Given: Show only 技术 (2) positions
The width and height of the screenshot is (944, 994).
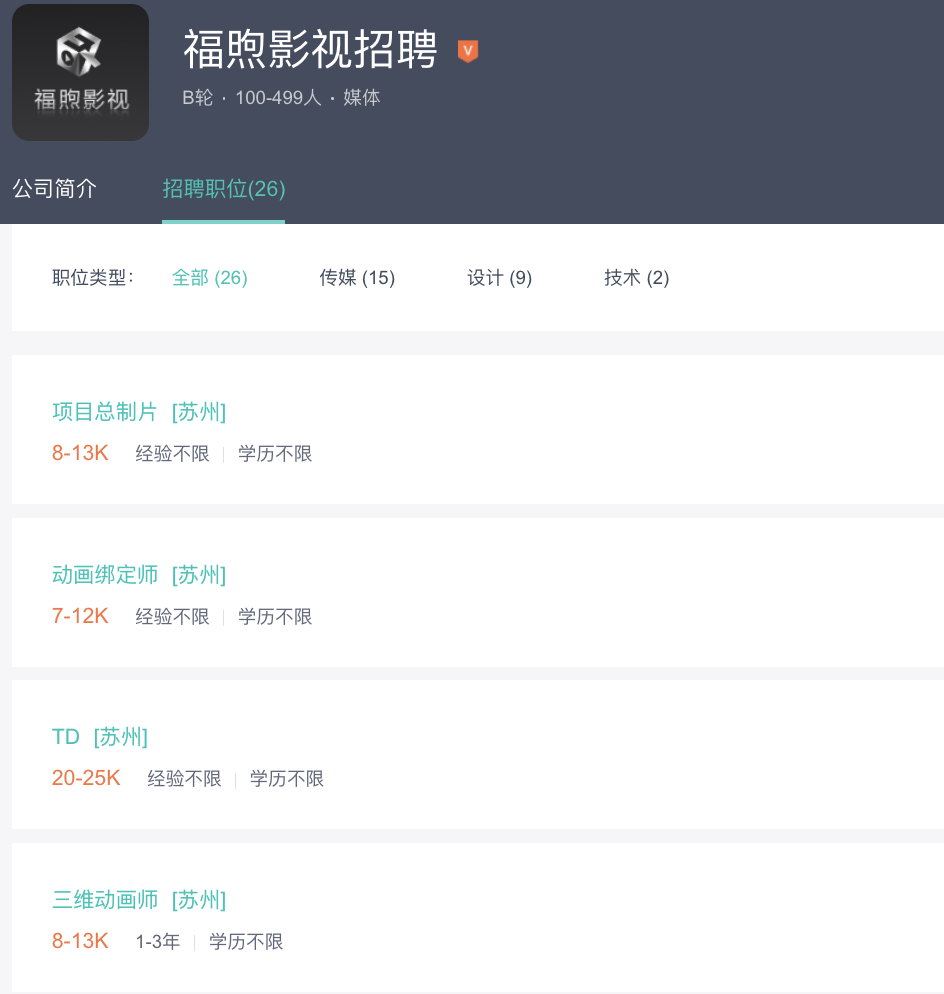Looking at the screenshot, I should pyautogui.click(x=636, y=278).
